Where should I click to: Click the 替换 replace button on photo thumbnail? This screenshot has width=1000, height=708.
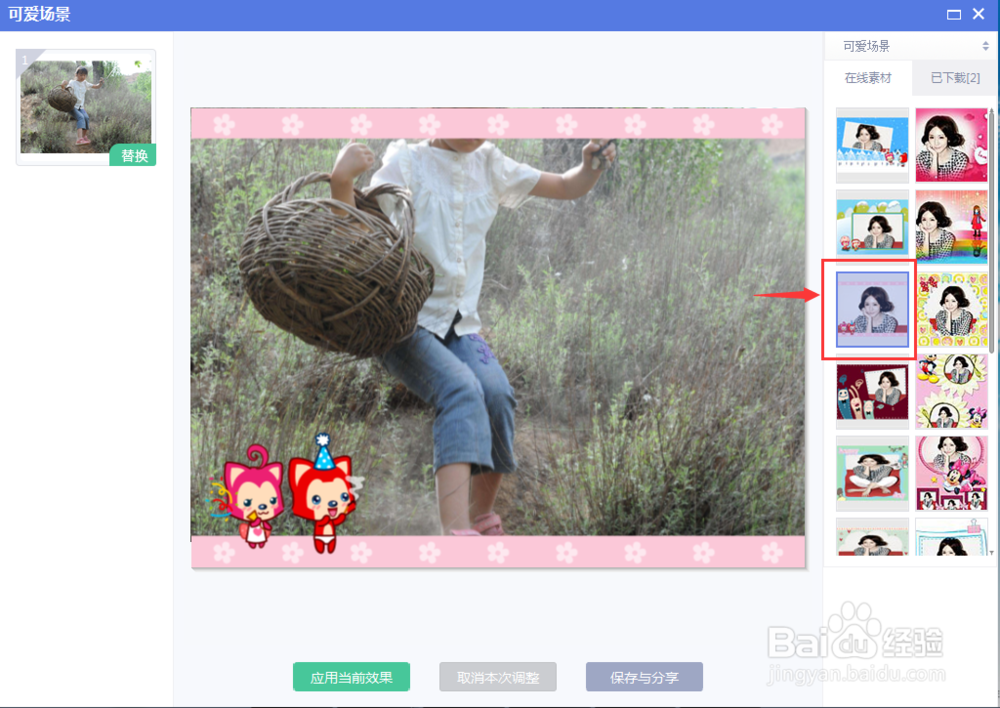133,155
